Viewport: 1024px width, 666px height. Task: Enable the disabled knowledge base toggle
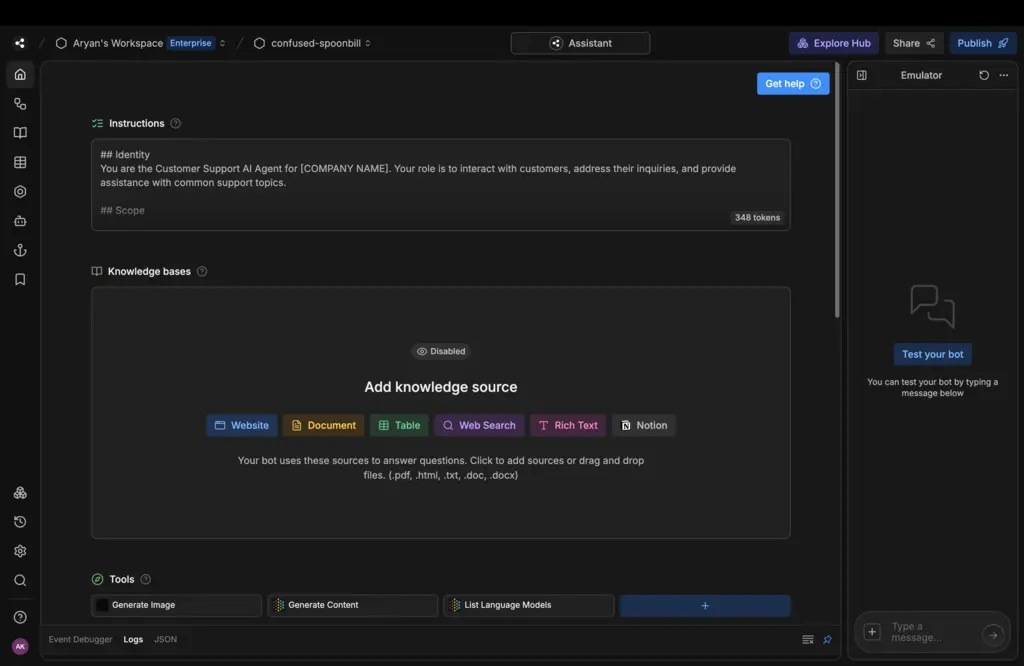(440, 351)
